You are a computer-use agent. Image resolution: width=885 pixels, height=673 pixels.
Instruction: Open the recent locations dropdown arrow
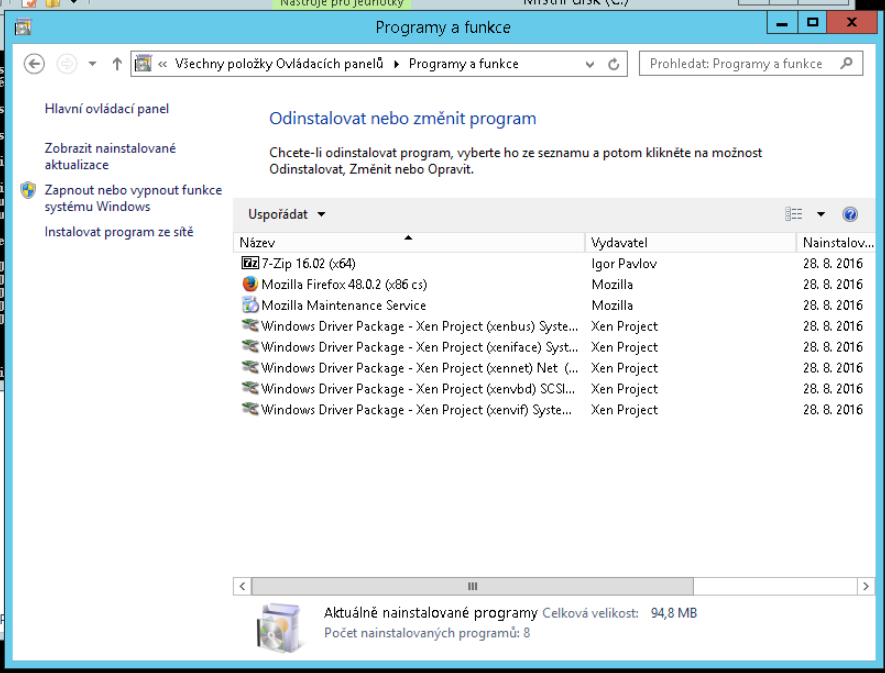click(92, 64)
